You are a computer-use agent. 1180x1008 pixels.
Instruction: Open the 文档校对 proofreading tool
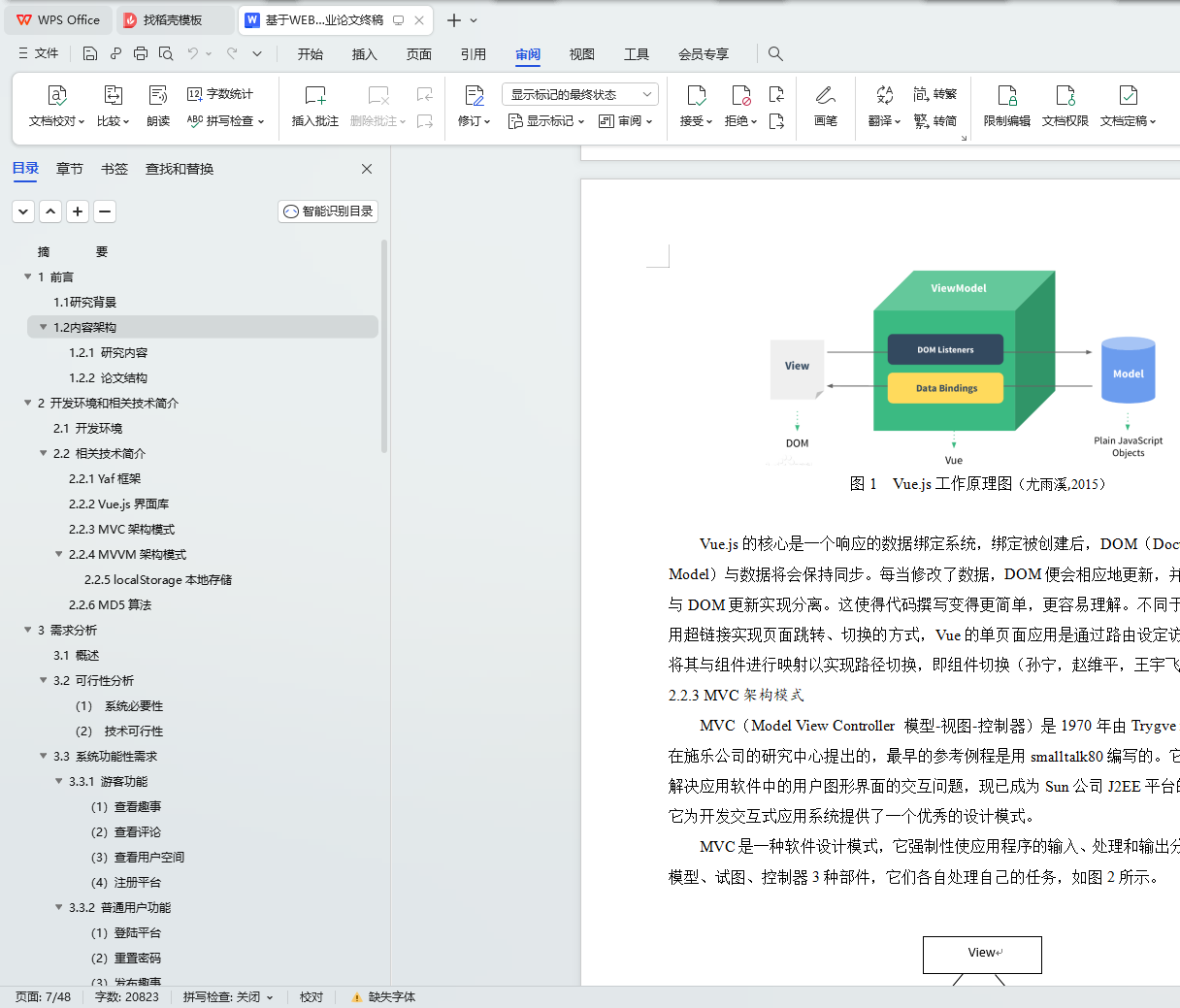point(56,106)
